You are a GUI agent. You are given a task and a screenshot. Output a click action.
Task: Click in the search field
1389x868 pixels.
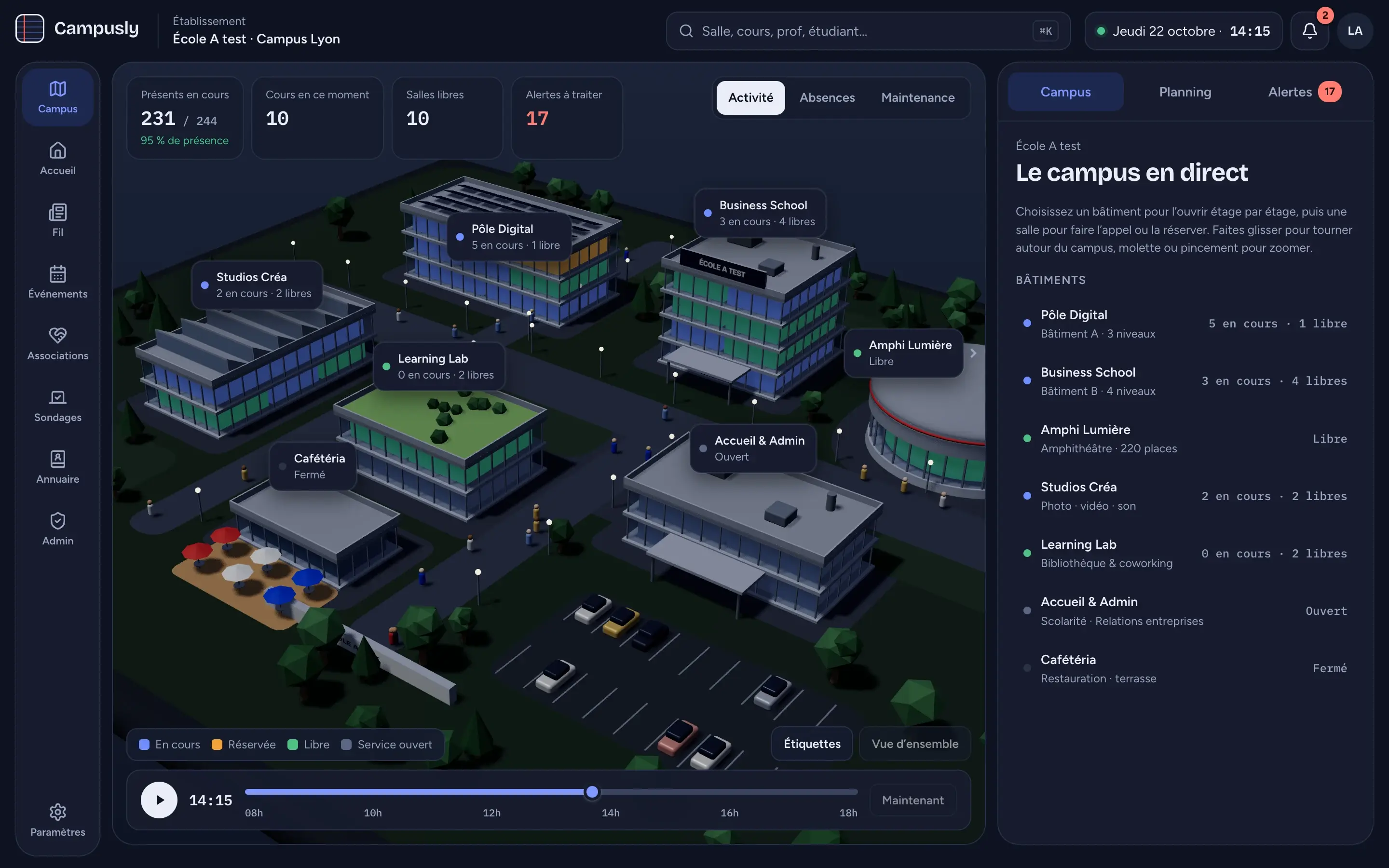[868, 31]
